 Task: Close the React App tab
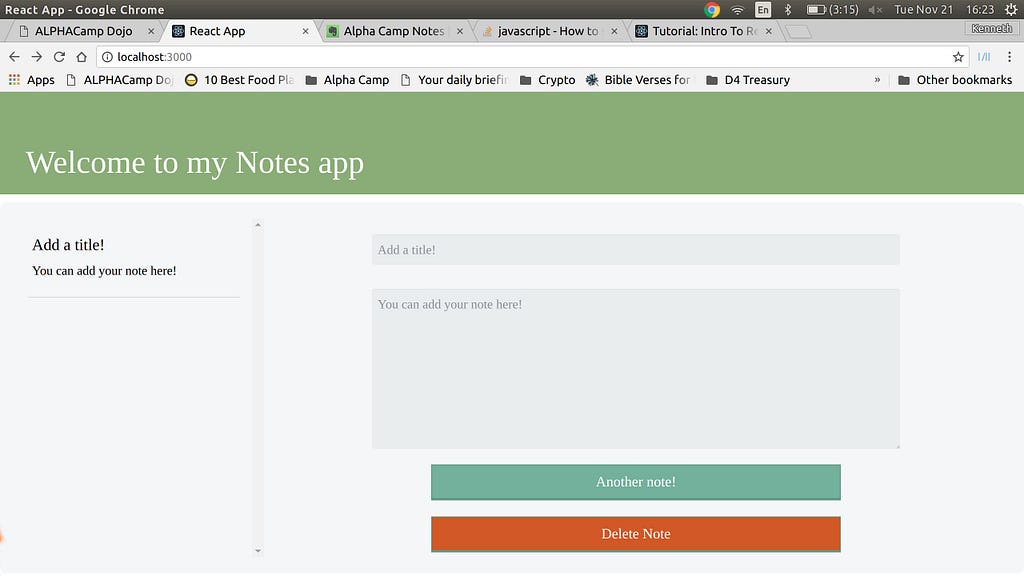(305, 31)
